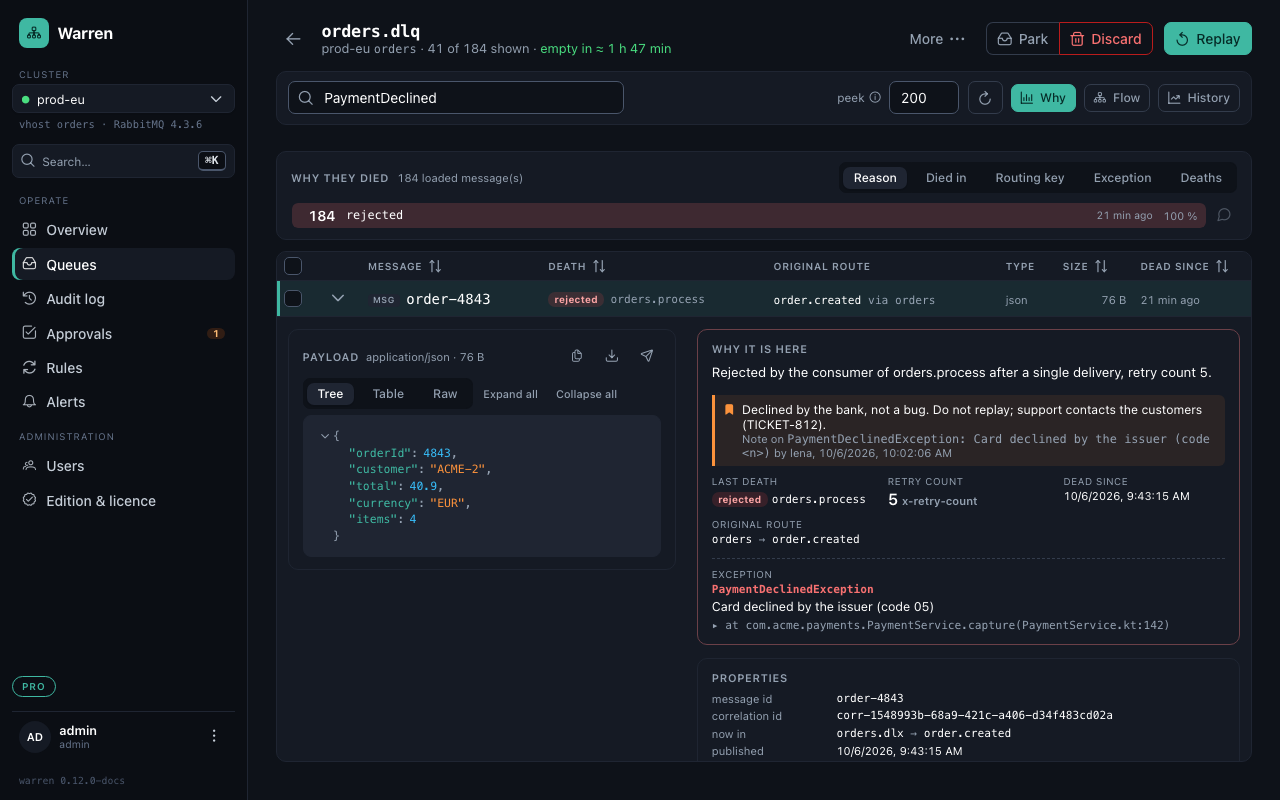Click the info icon next to peek
The image size is (1280, 800).
pos(875,98)
